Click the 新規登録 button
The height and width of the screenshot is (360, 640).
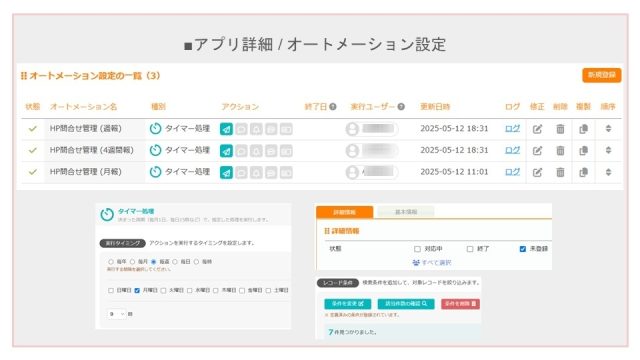pos(601,75)
